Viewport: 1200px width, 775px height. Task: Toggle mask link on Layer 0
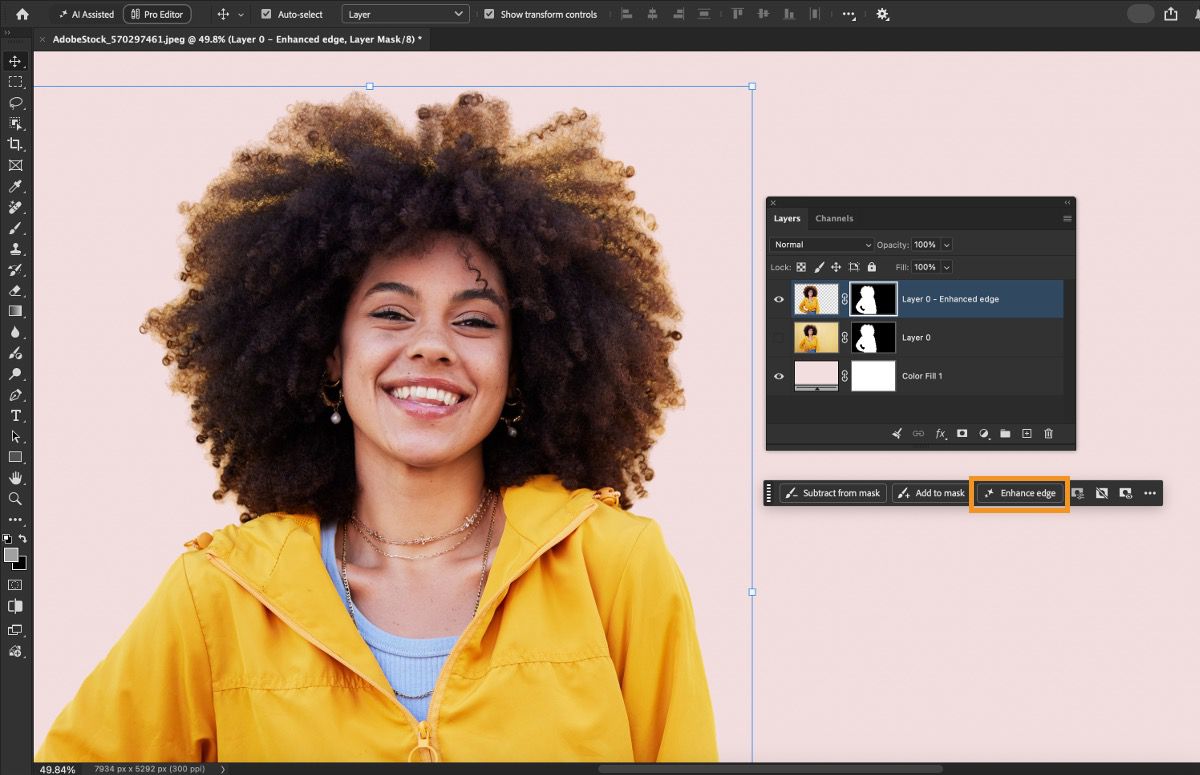point(844,337)
